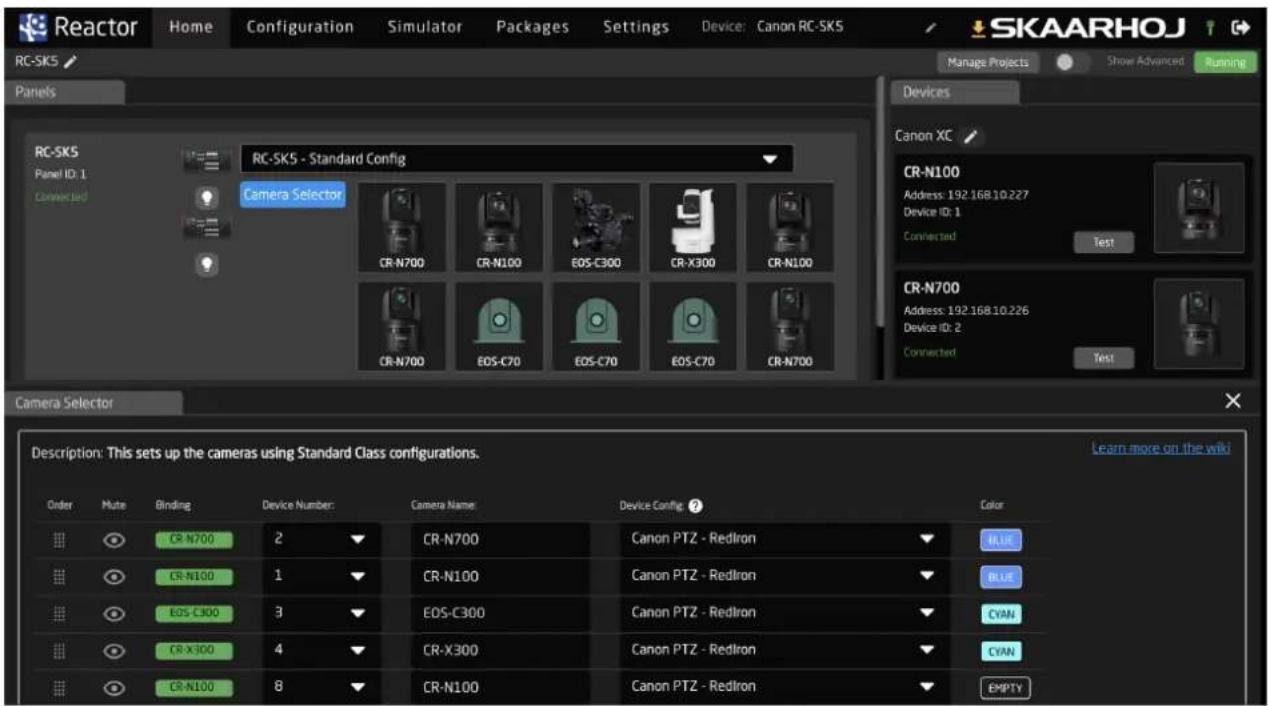Grab the order handle for CR-N700 row
This screenshot has width=1268, height=706.
tap(59, 540)
